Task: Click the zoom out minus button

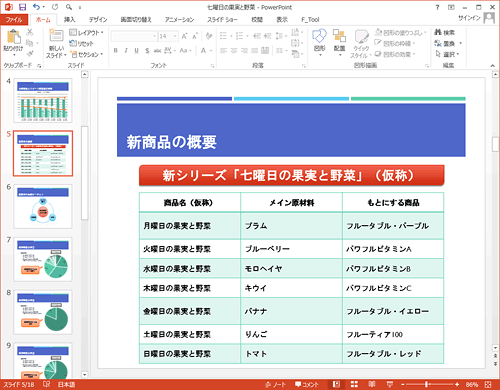Action: pos(402,384)
